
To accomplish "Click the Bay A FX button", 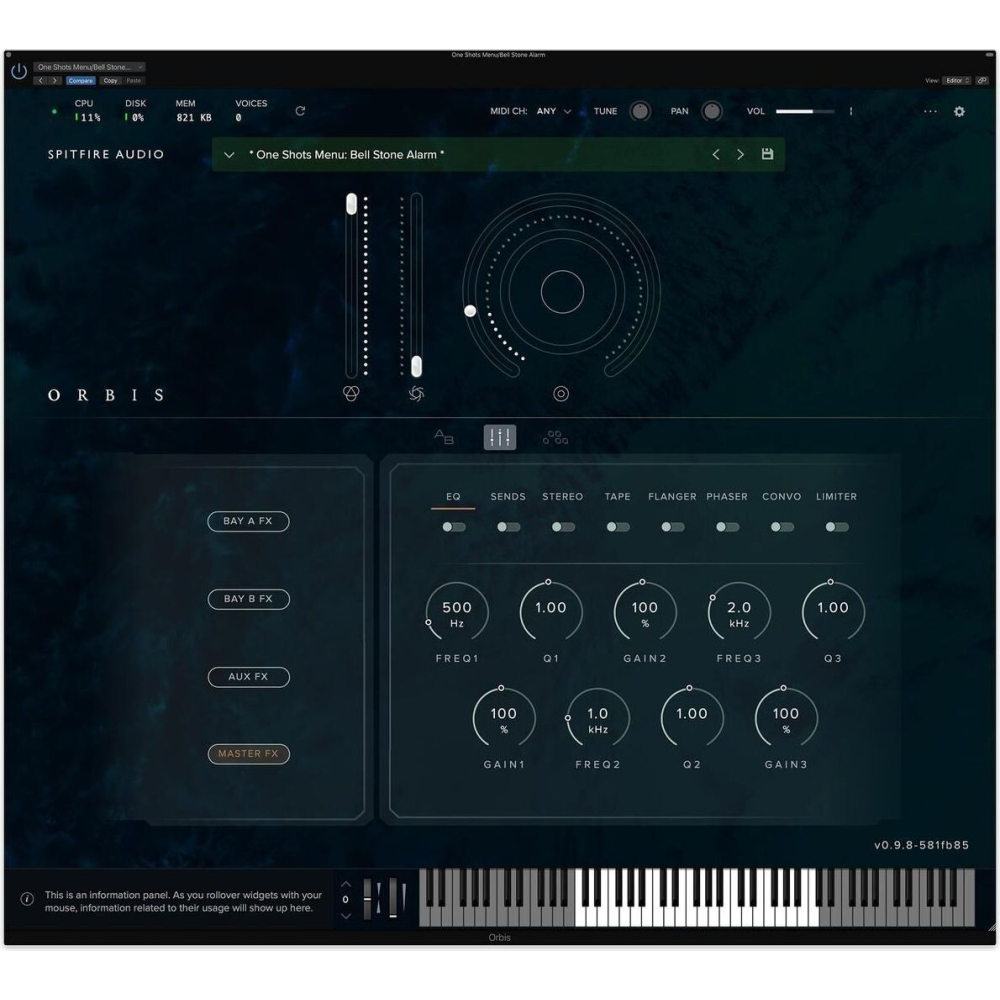I will click(x=248, y=521).
